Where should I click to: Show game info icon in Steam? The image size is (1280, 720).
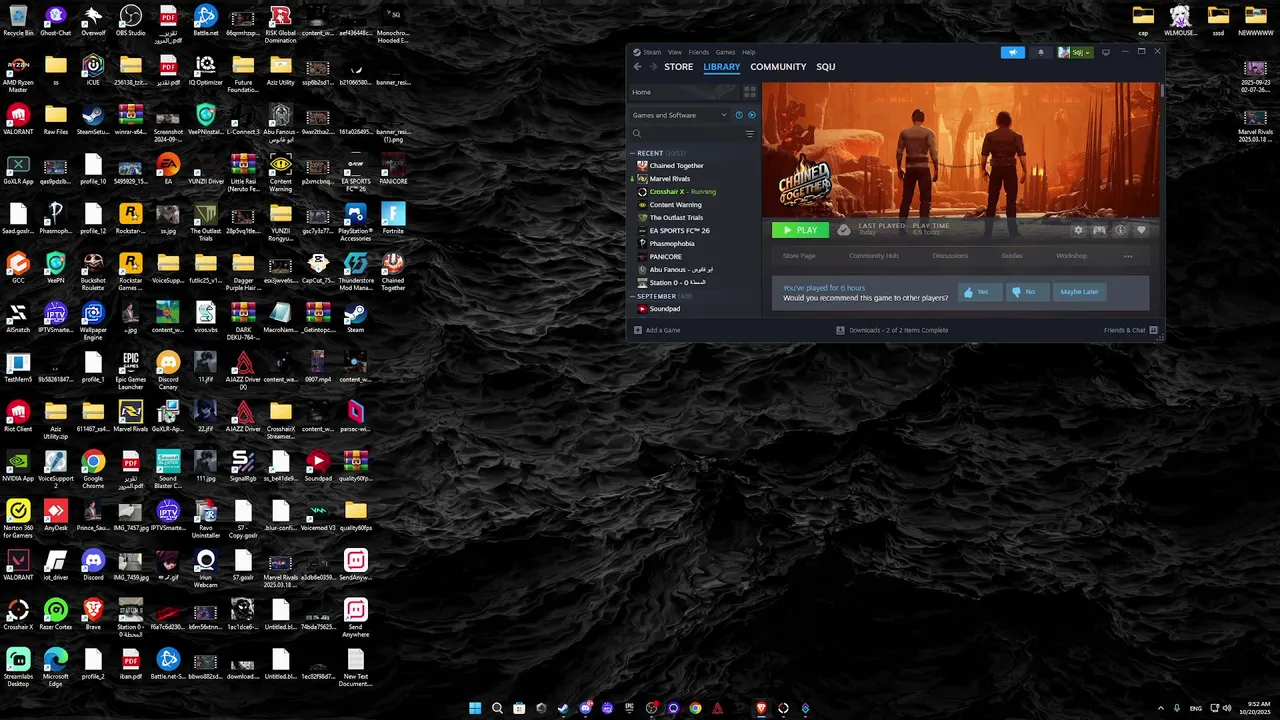point(1120,230)
